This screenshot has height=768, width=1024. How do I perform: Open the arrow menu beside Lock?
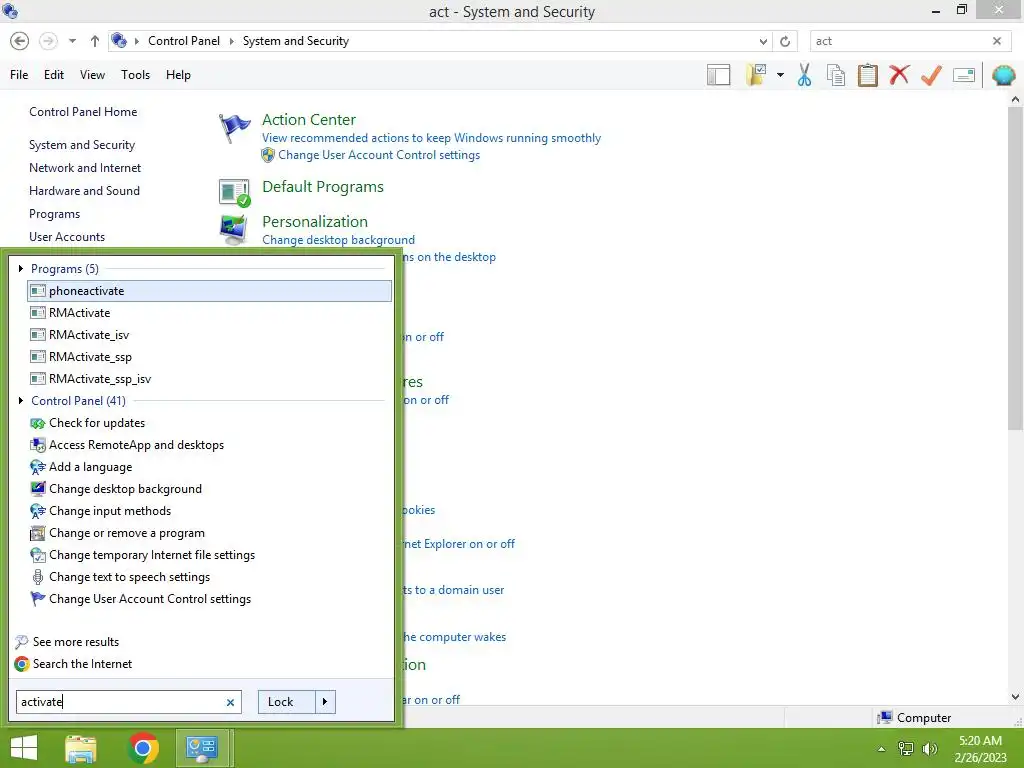click(x=325, y=702)
